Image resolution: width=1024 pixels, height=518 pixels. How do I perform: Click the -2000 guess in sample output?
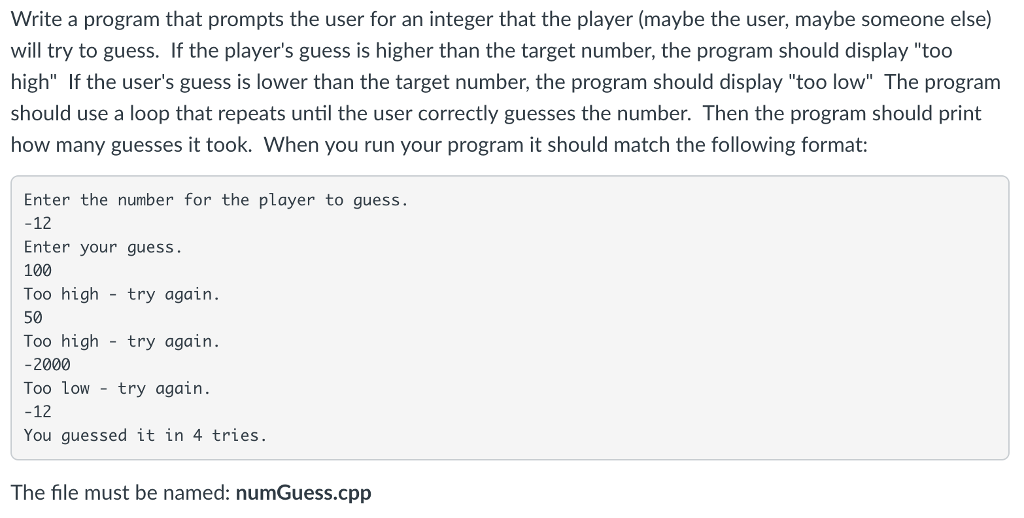click(47, 364)
